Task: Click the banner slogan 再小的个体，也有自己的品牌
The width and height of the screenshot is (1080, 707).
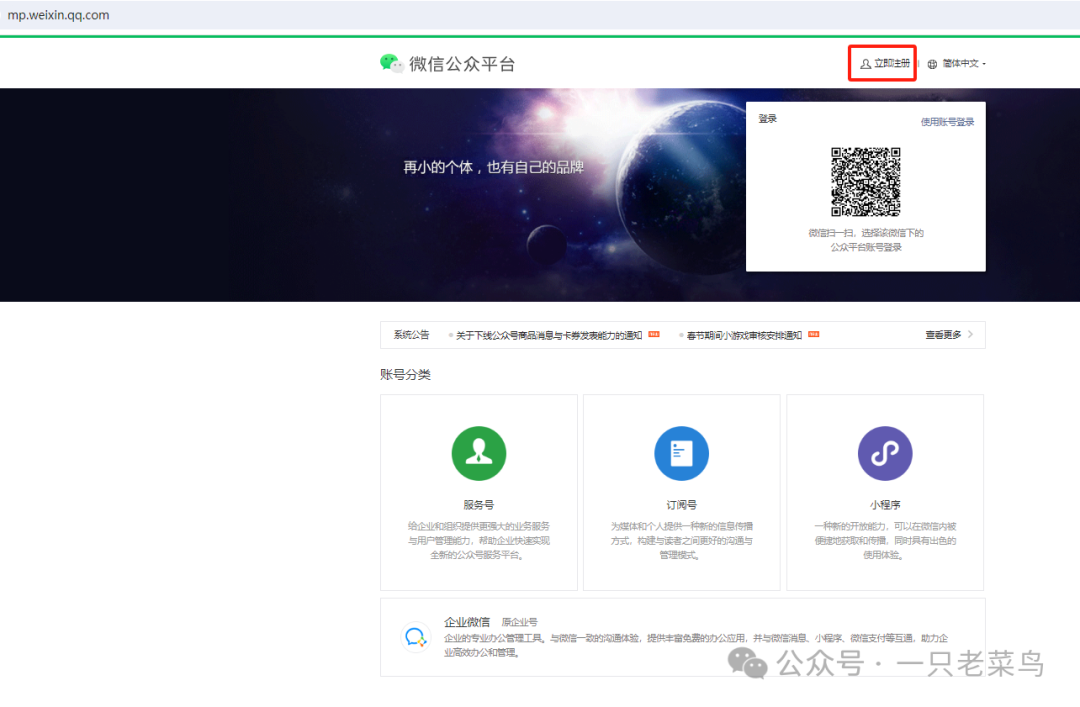Action: click(493, 167)
